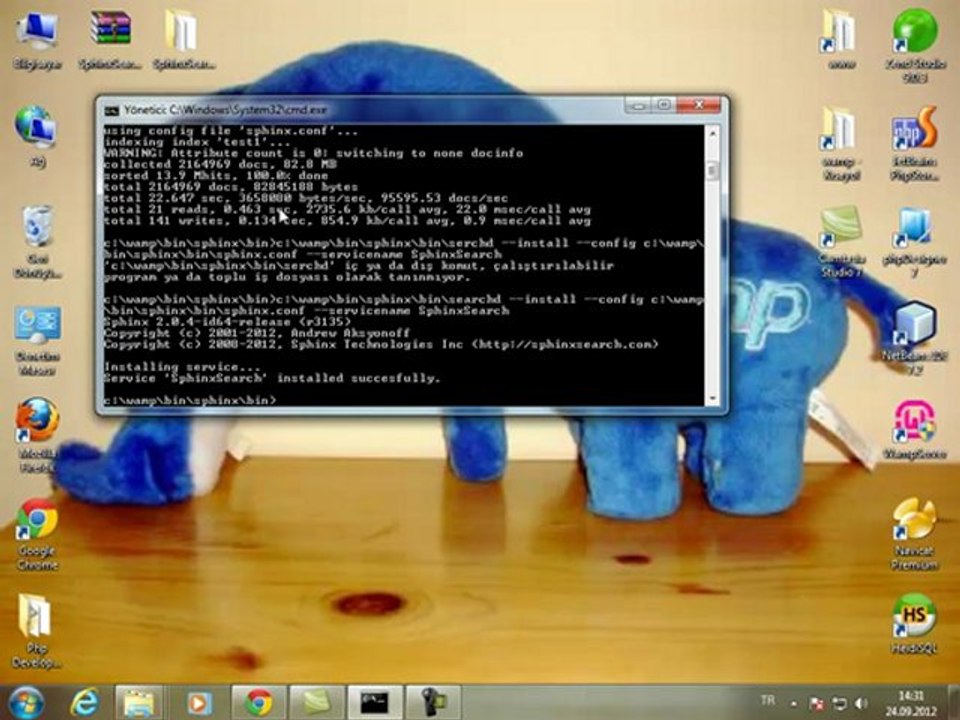Minimize the cmd.exe window
The image size is (960, 720).
[639, 105]
